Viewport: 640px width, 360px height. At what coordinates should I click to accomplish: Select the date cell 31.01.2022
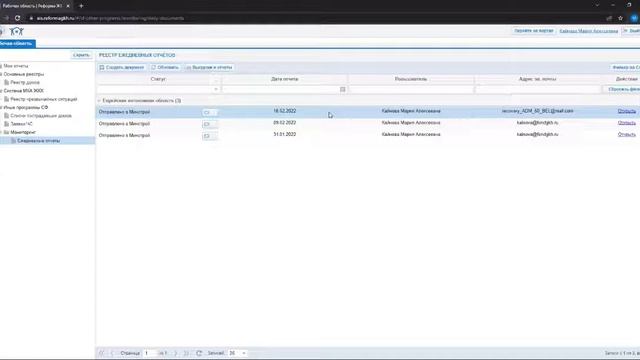(284, 134)
